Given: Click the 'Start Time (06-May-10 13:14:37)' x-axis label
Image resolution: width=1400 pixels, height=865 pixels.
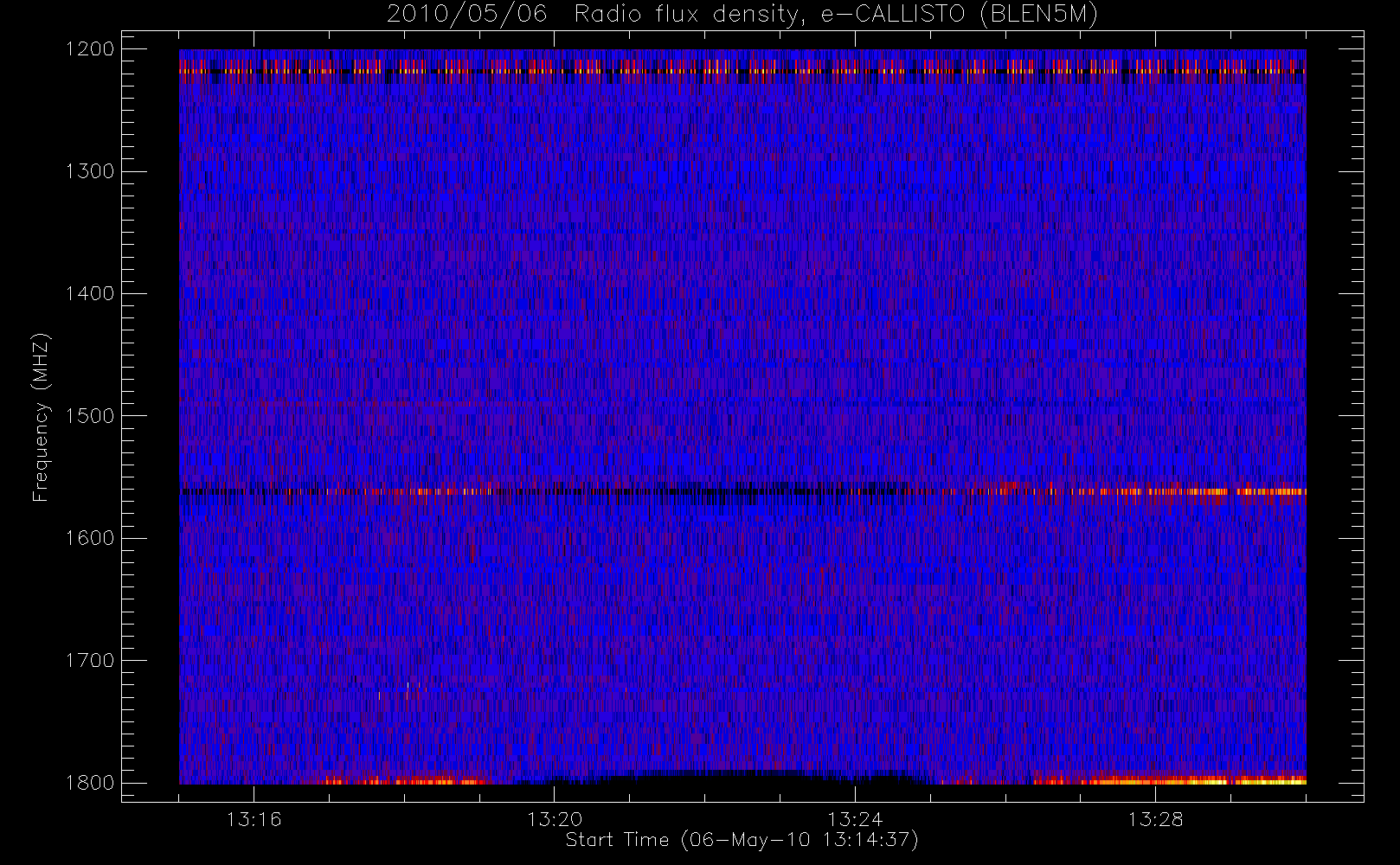Looking at the screenshot, I should pos(742,840).
